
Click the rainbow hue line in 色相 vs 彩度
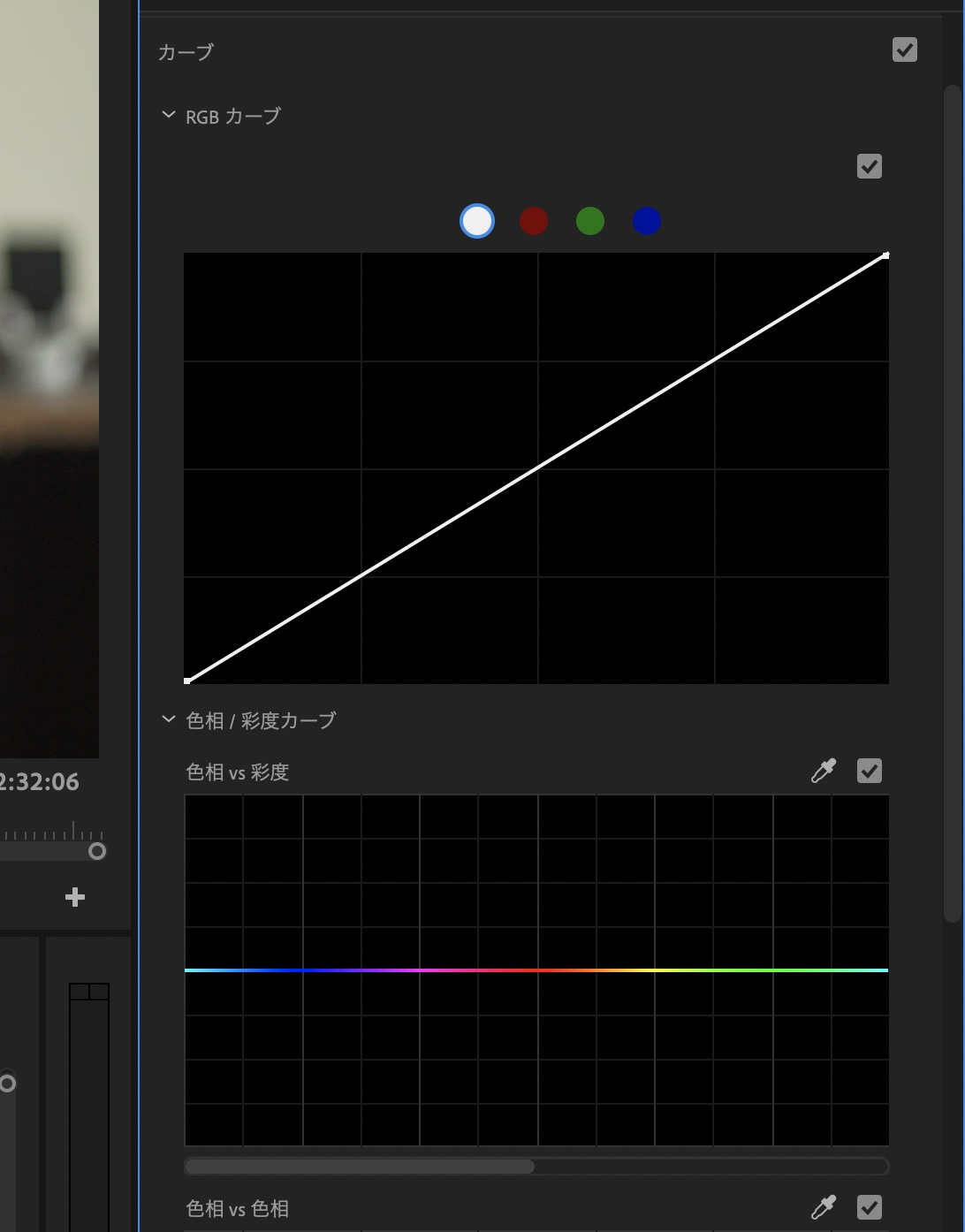536,970
